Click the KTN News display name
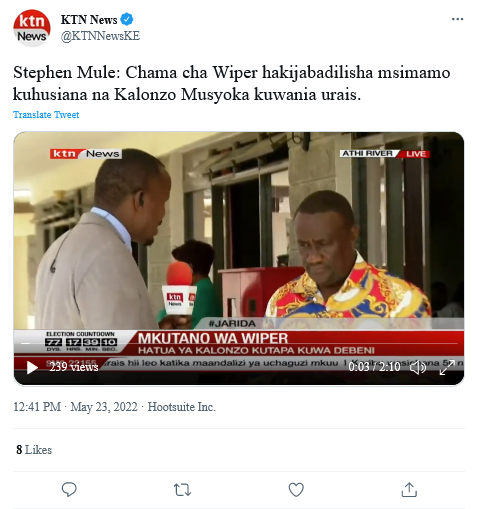 pos(89,20)
